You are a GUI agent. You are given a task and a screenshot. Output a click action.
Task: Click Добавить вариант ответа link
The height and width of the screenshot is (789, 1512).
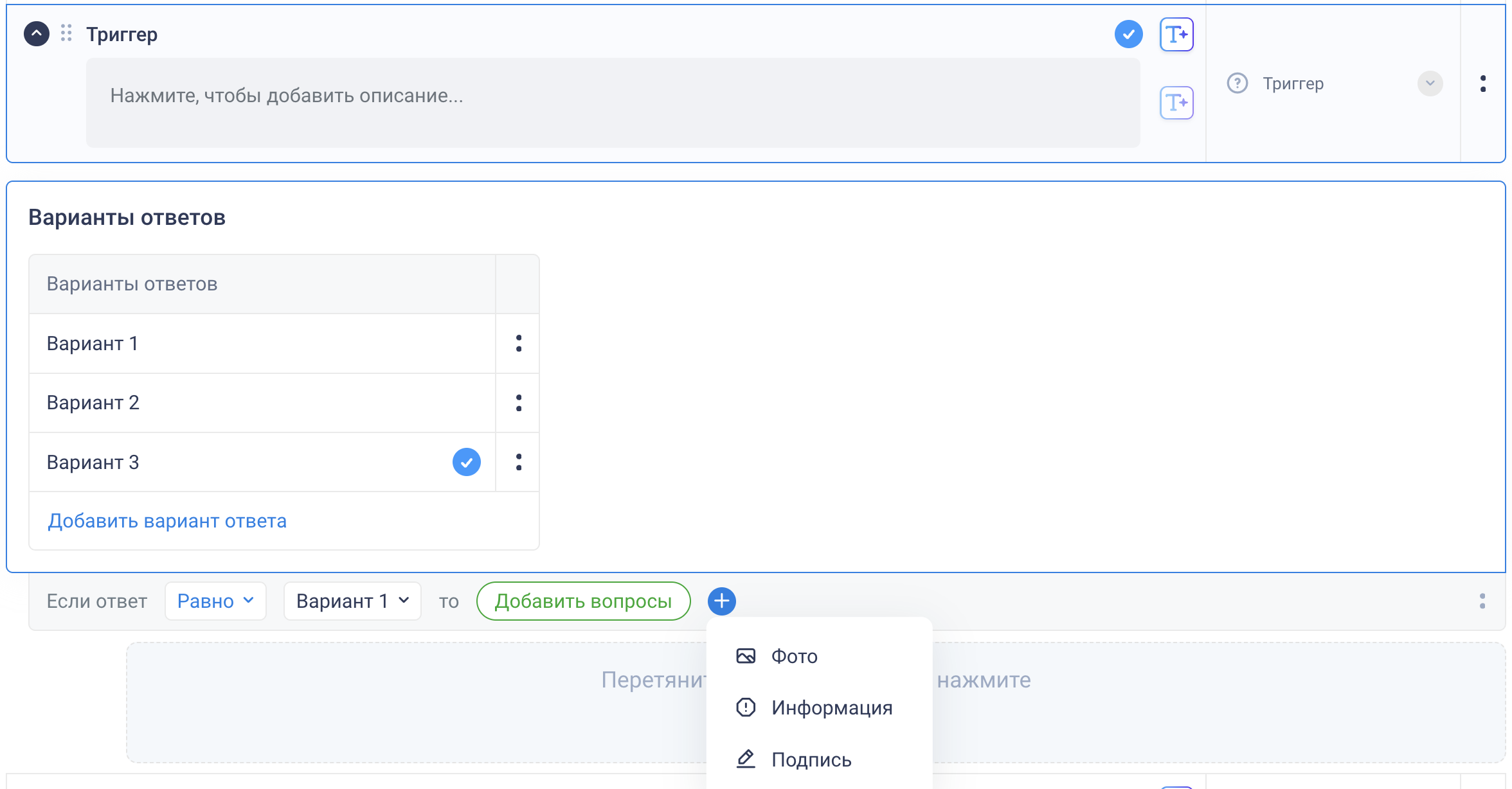click(167, 521)
